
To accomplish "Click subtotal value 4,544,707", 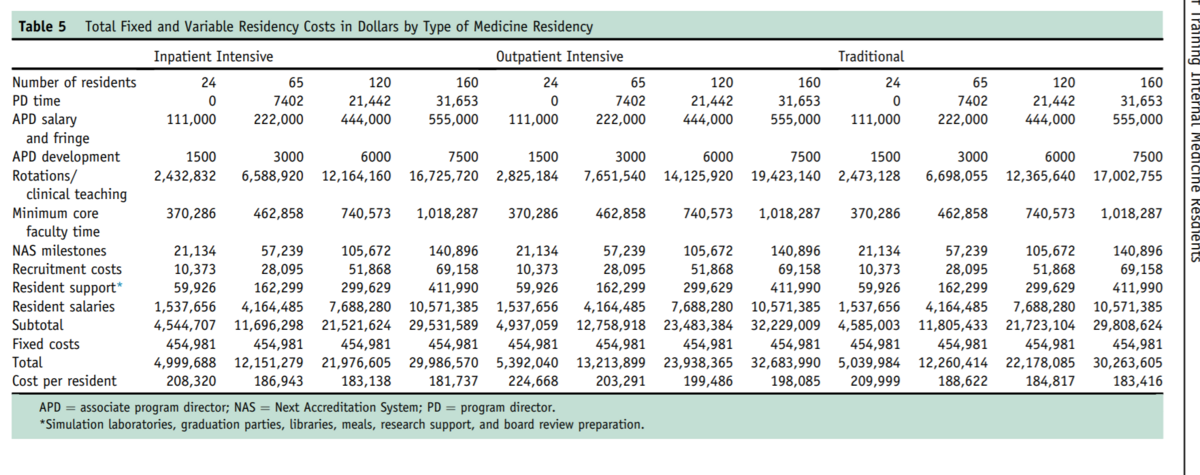I will (x=186, y=325).
